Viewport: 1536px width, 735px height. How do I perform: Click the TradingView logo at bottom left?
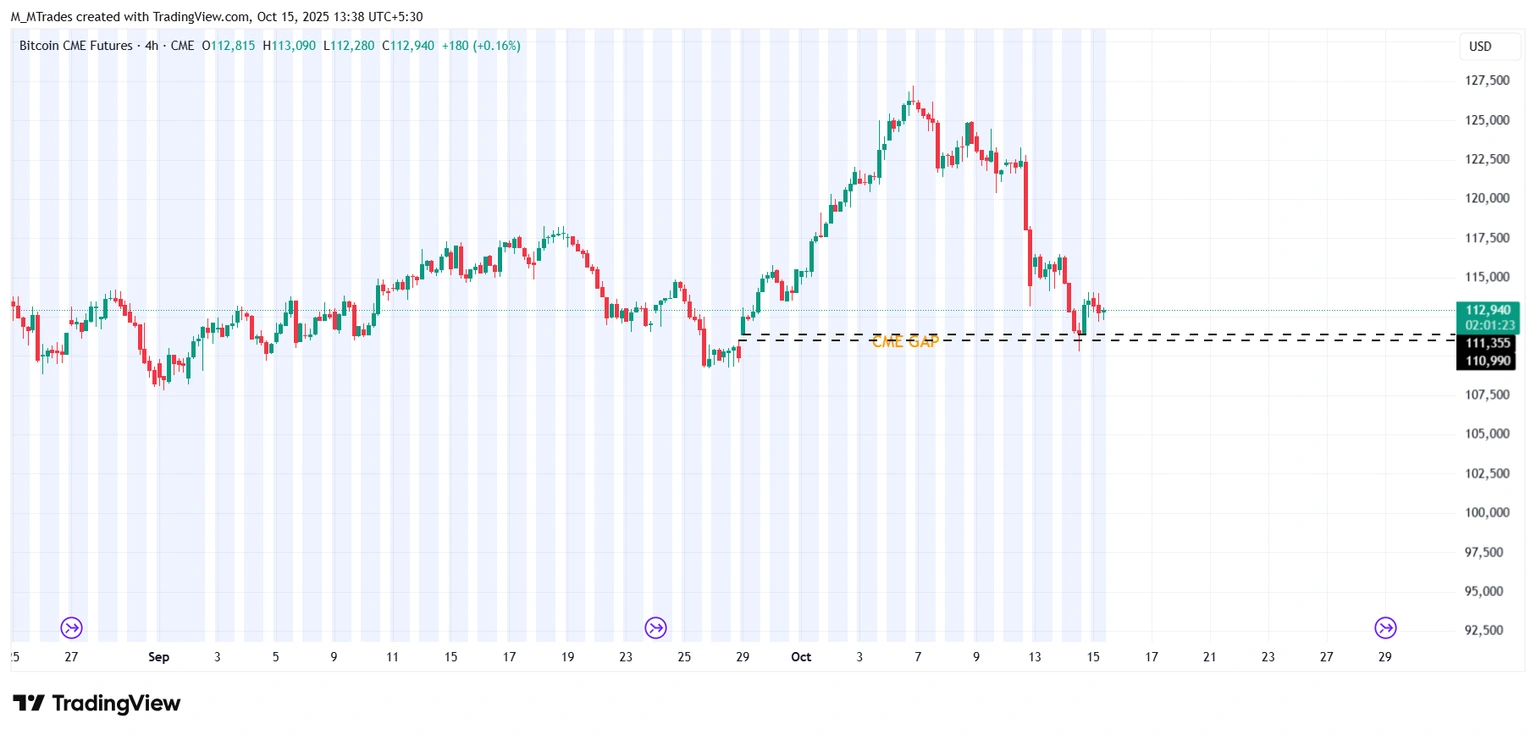(x=97, y=703)
